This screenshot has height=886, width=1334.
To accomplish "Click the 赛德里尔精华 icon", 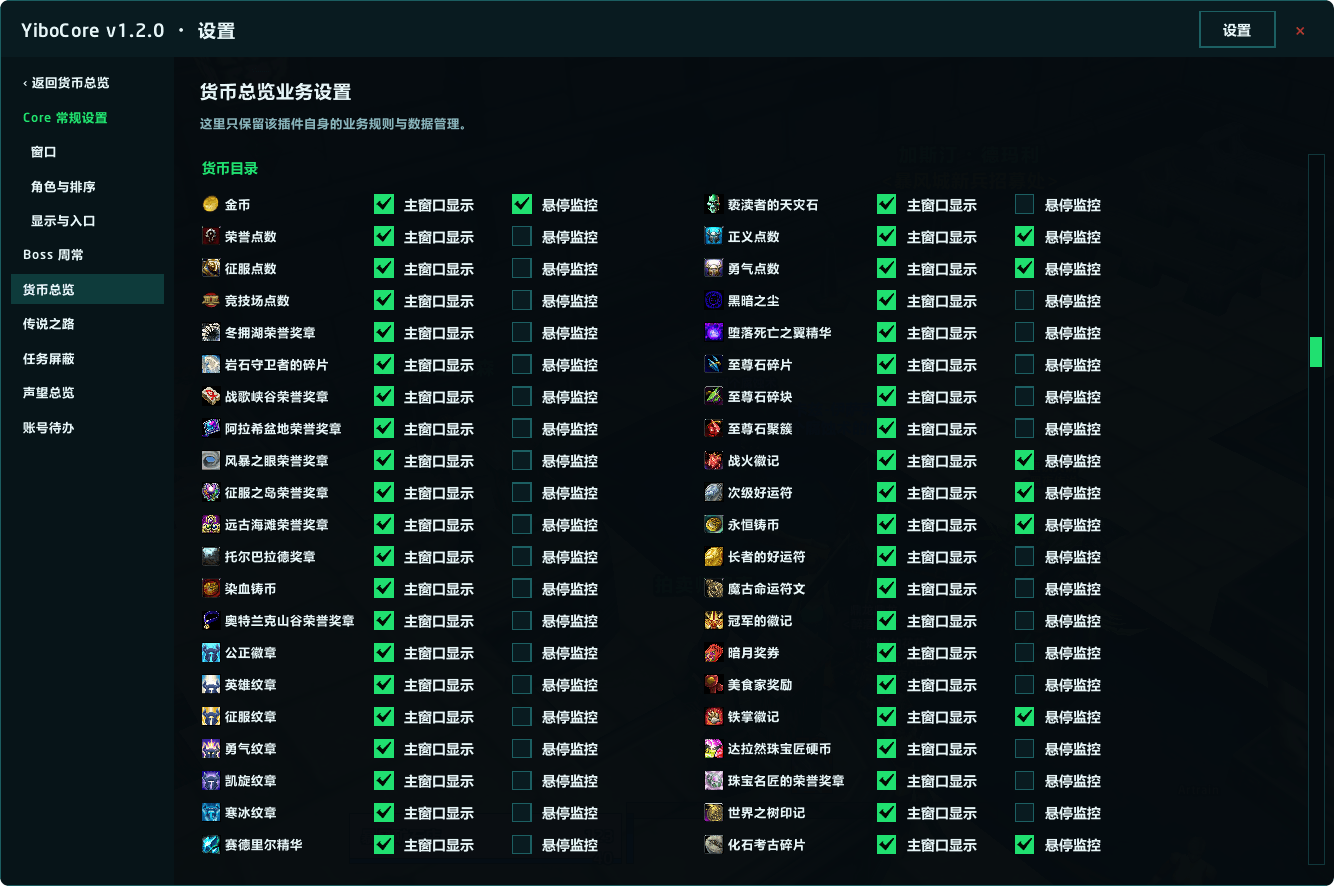I will point(211,844).
